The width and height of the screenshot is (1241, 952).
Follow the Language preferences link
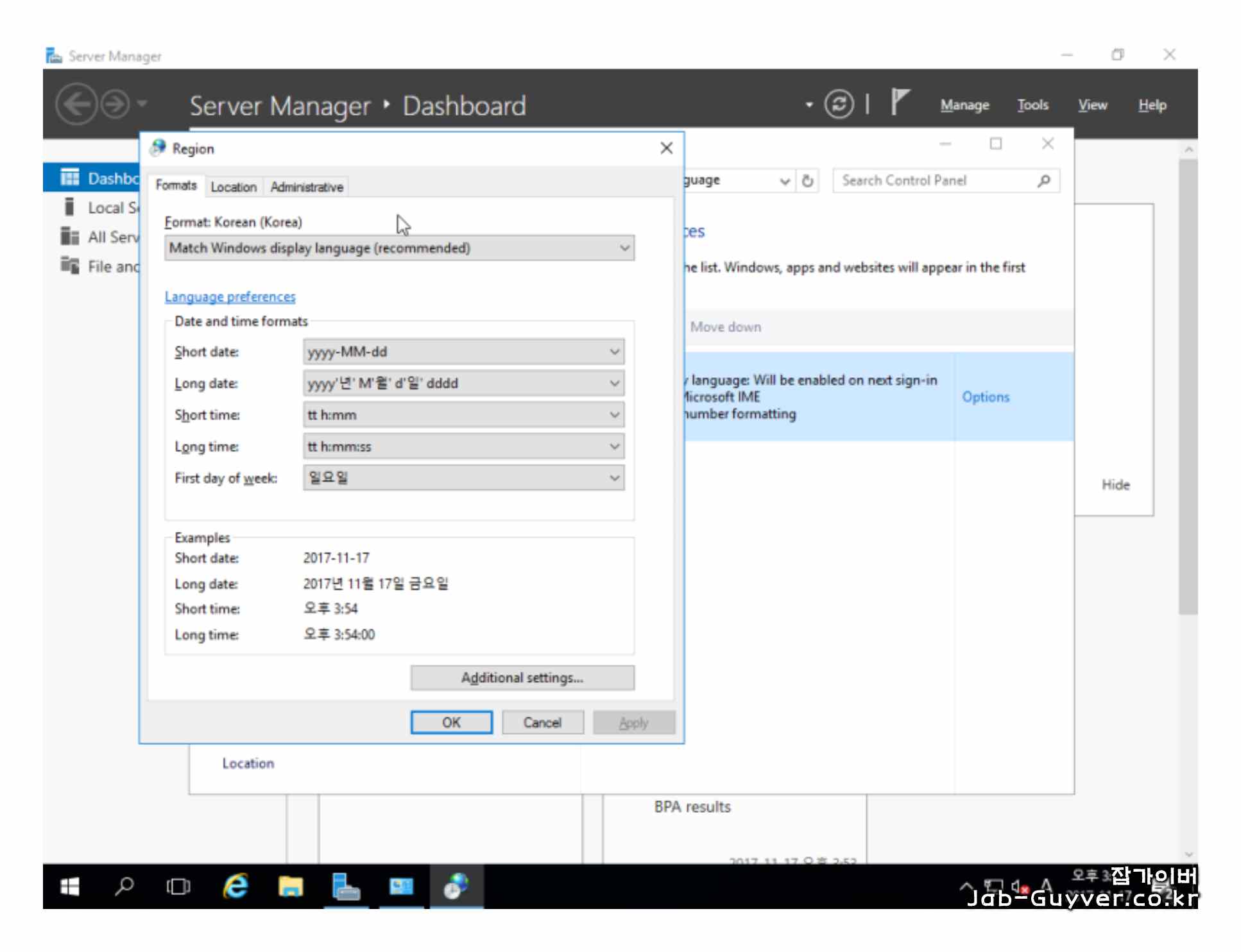(230, 296)
